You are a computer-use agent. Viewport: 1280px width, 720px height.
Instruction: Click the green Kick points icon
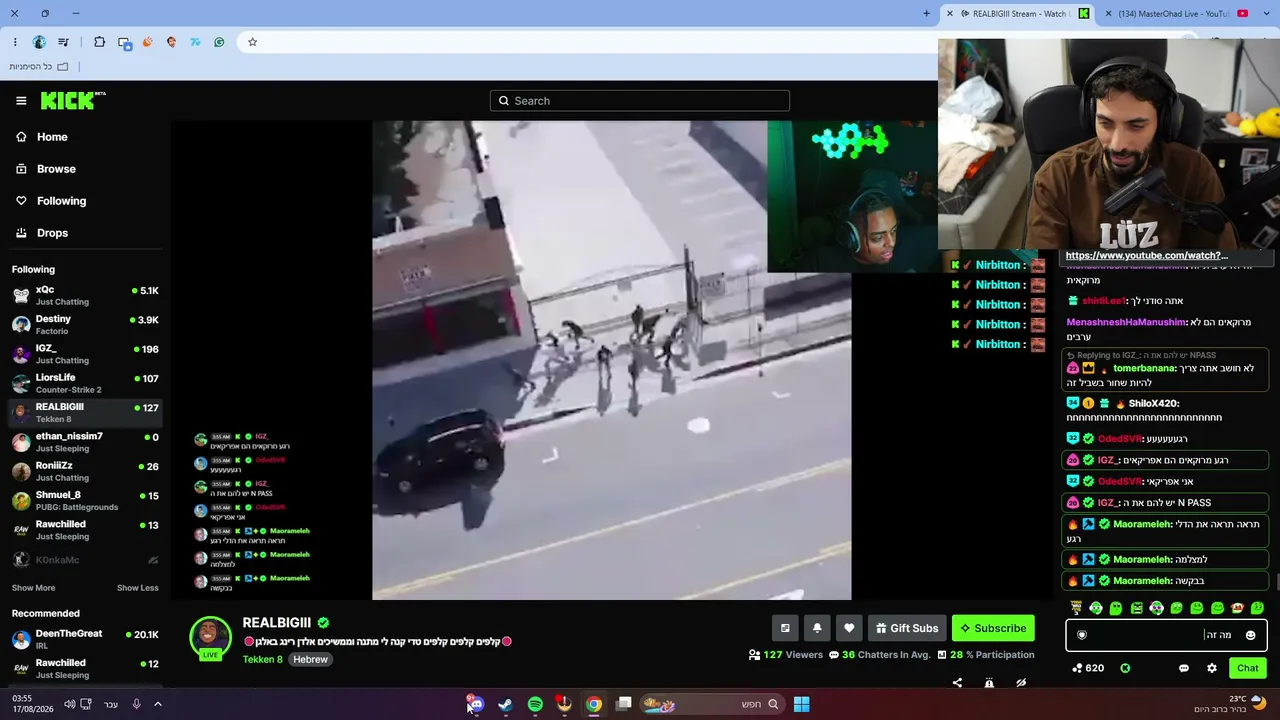[x=1125, y=668]
